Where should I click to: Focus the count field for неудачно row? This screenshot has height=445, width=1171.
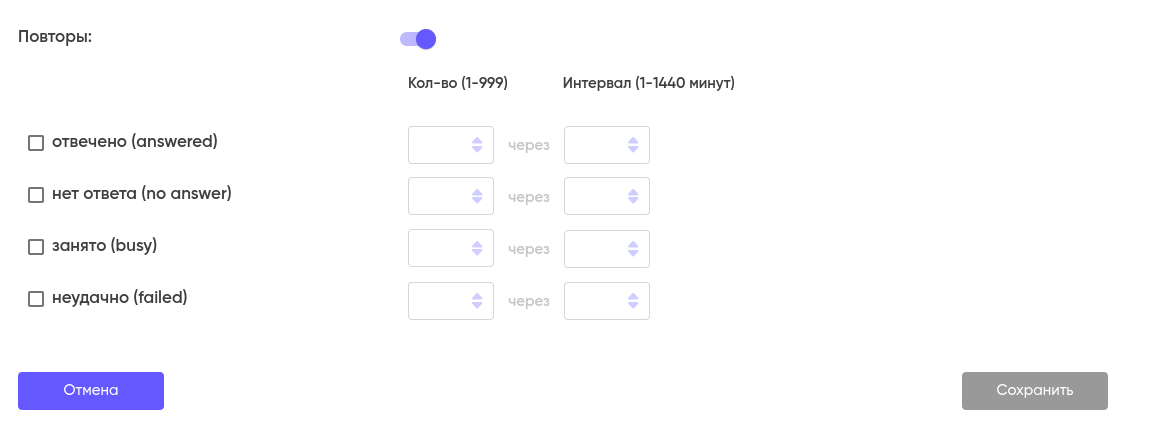[438, 301]
